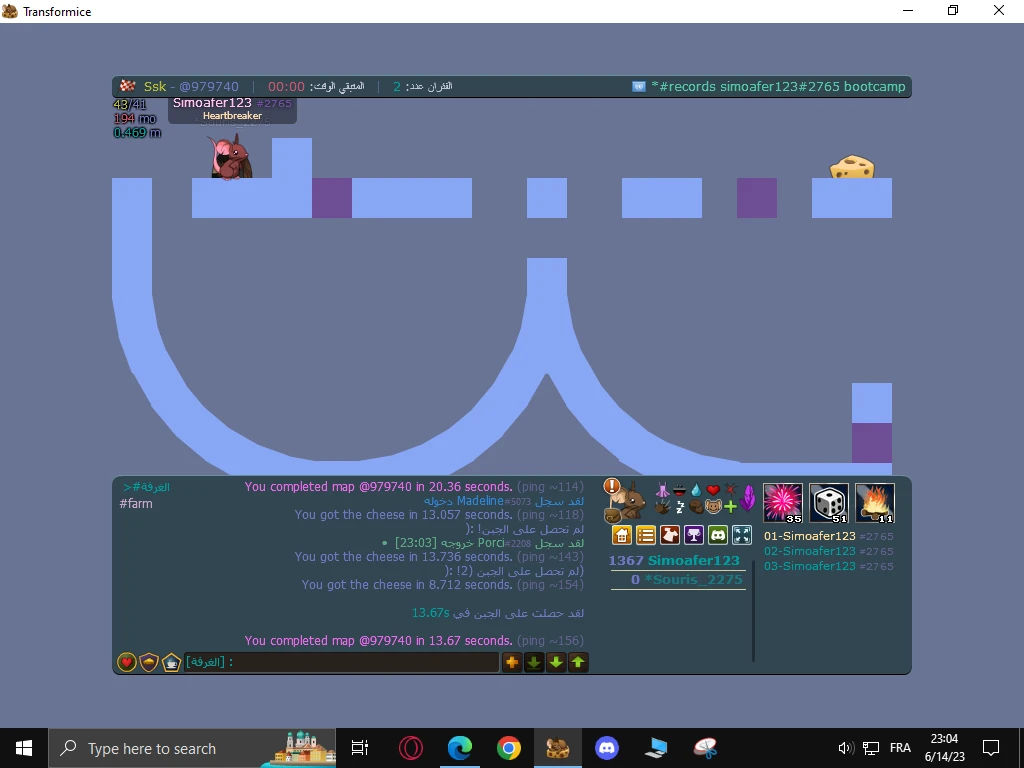Viewport: 1024px width, 768px height.
Task: Click the #records simoafer123#2765 bootcamp room name
Action: click(778, 86)
